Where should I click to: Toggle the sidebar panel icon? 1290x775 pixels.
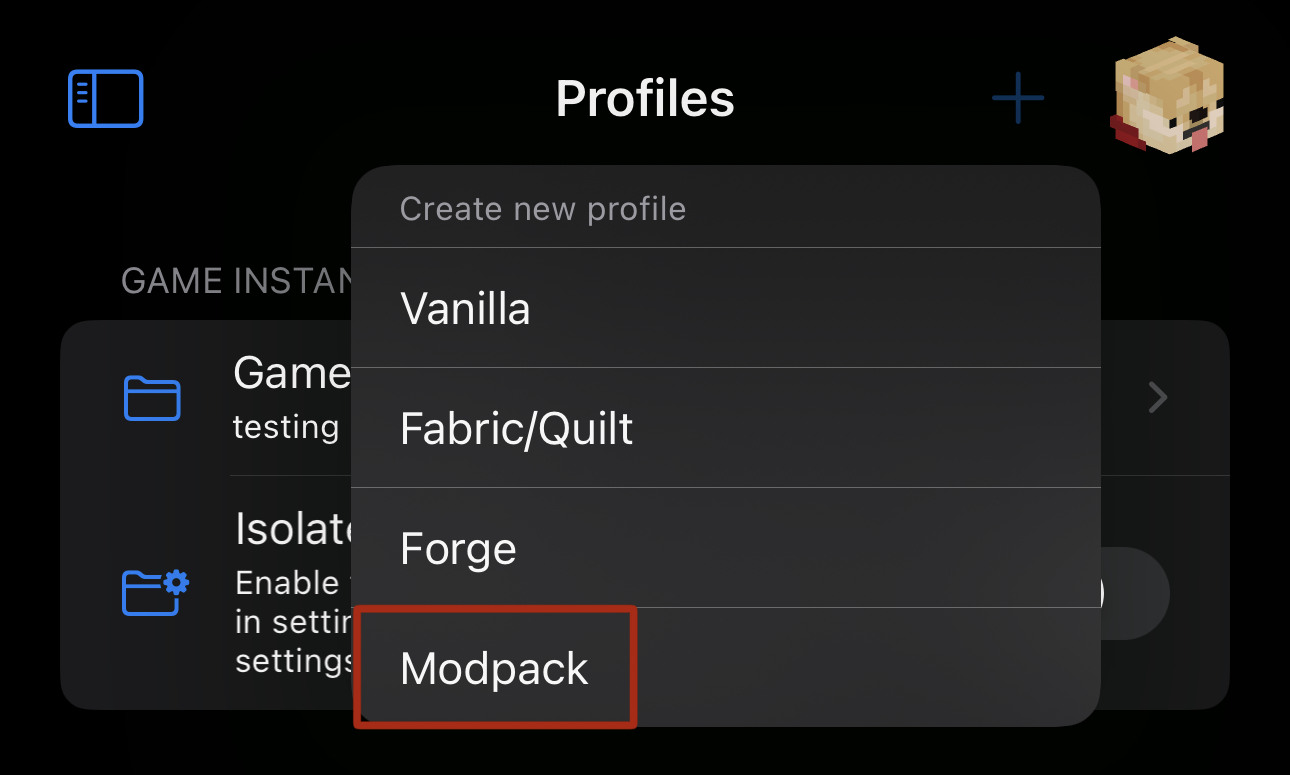pyautogui.click(x=105, y=99)
